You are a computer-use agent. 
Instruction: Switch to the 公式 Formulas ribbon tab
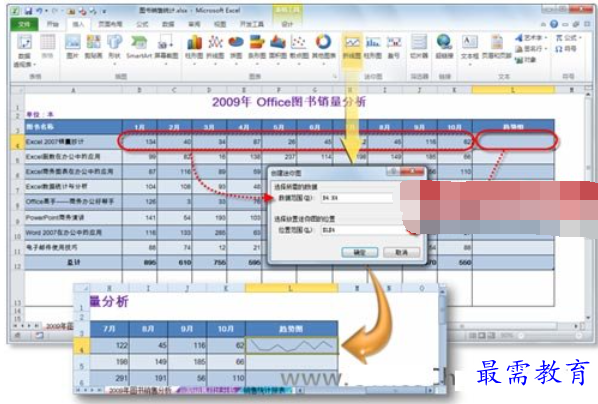pos(142,24)
